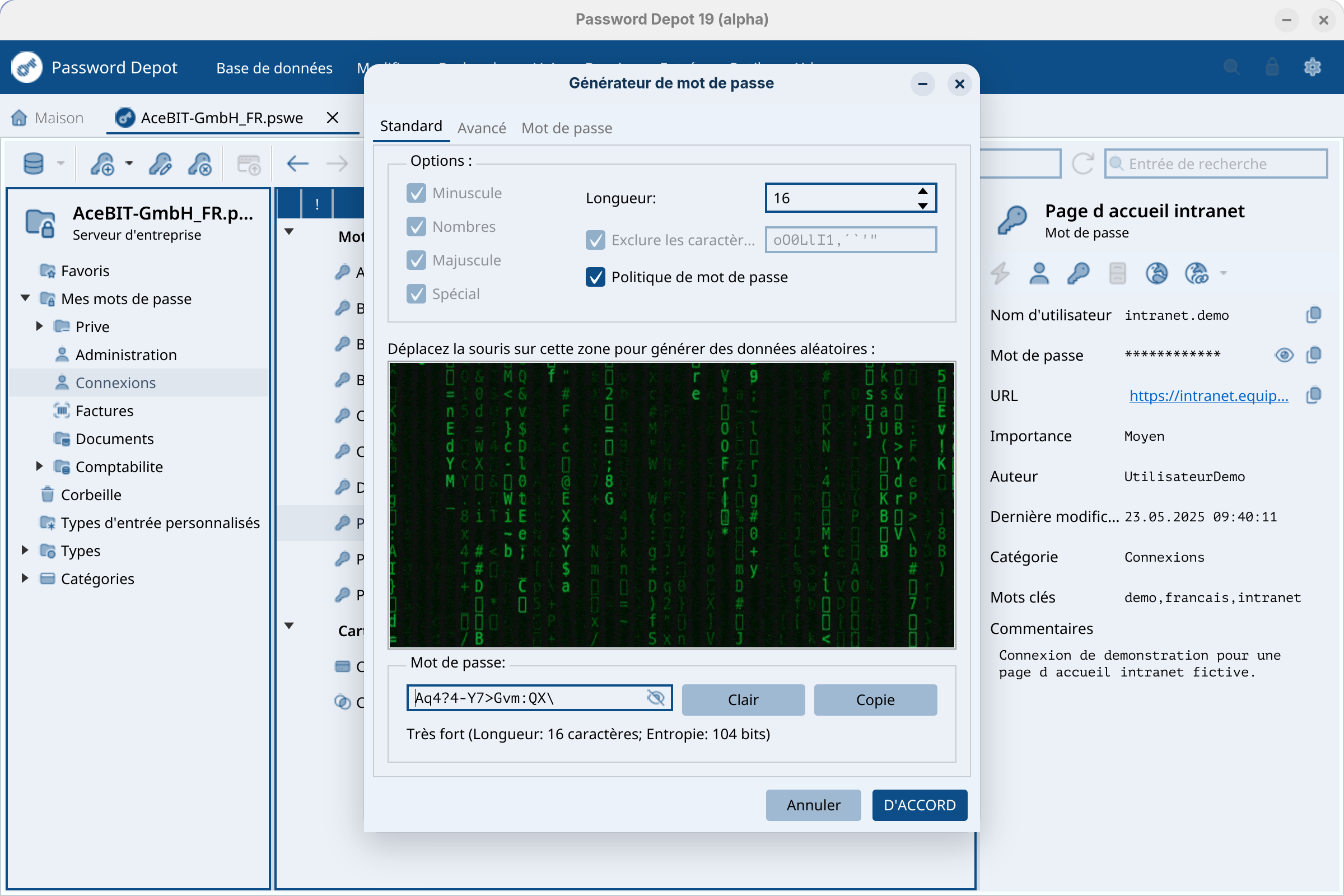Click the database icon in the toolbar
The image size is (1344, 896).
tap(33, 164)
